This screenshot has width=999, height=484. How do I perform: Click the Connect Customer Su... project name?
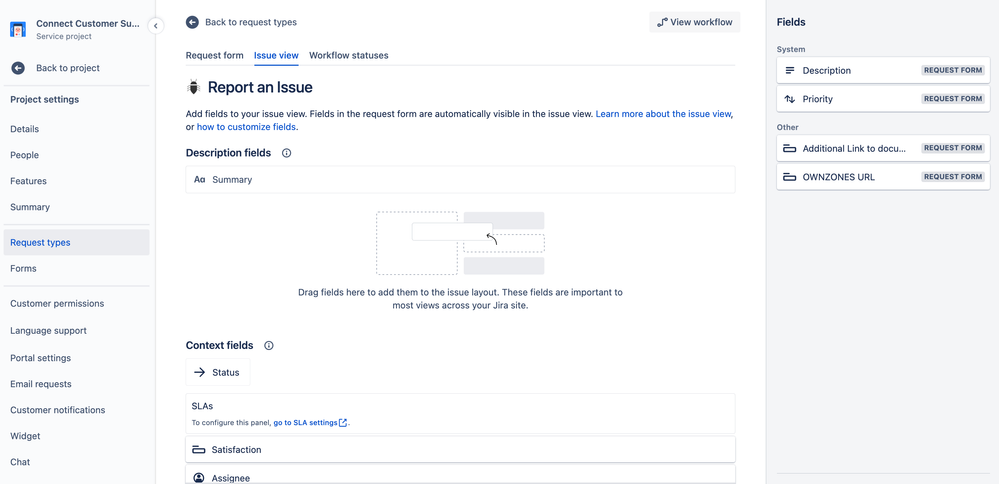point(87,24)
